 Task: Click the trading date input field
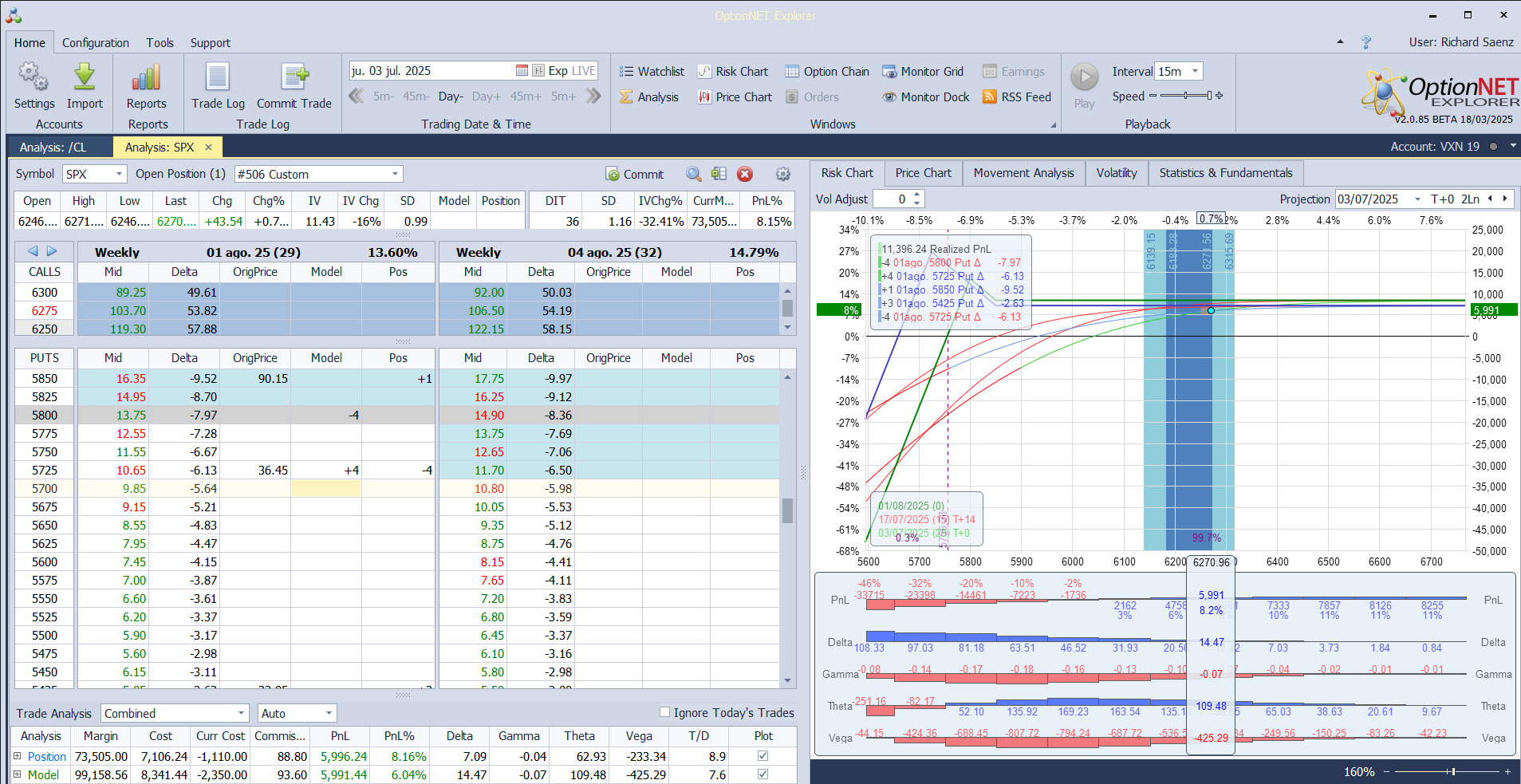(431, 71)
